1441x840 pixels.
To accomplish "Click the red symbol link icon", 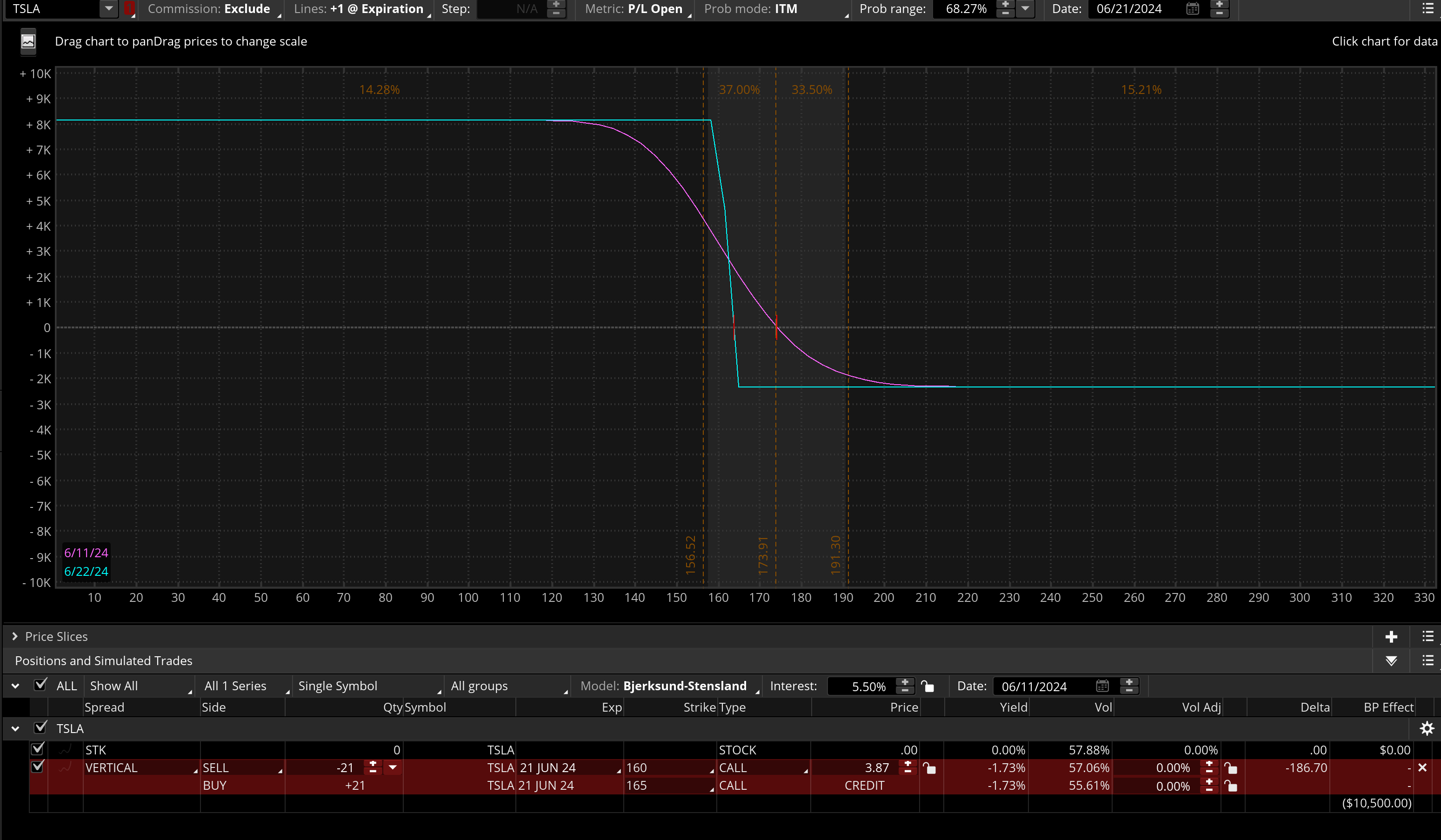I will [x=130, y=8].
